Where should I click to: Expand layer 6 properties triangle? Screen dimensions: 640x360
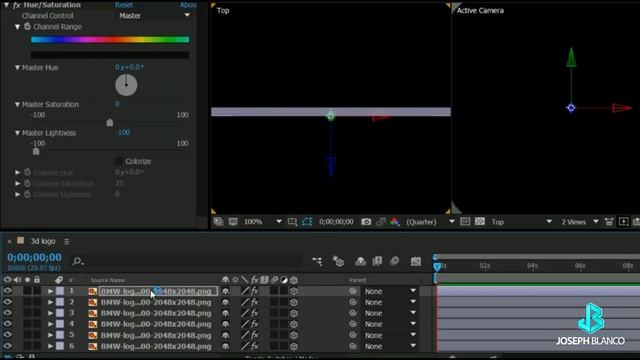[50, 346]
